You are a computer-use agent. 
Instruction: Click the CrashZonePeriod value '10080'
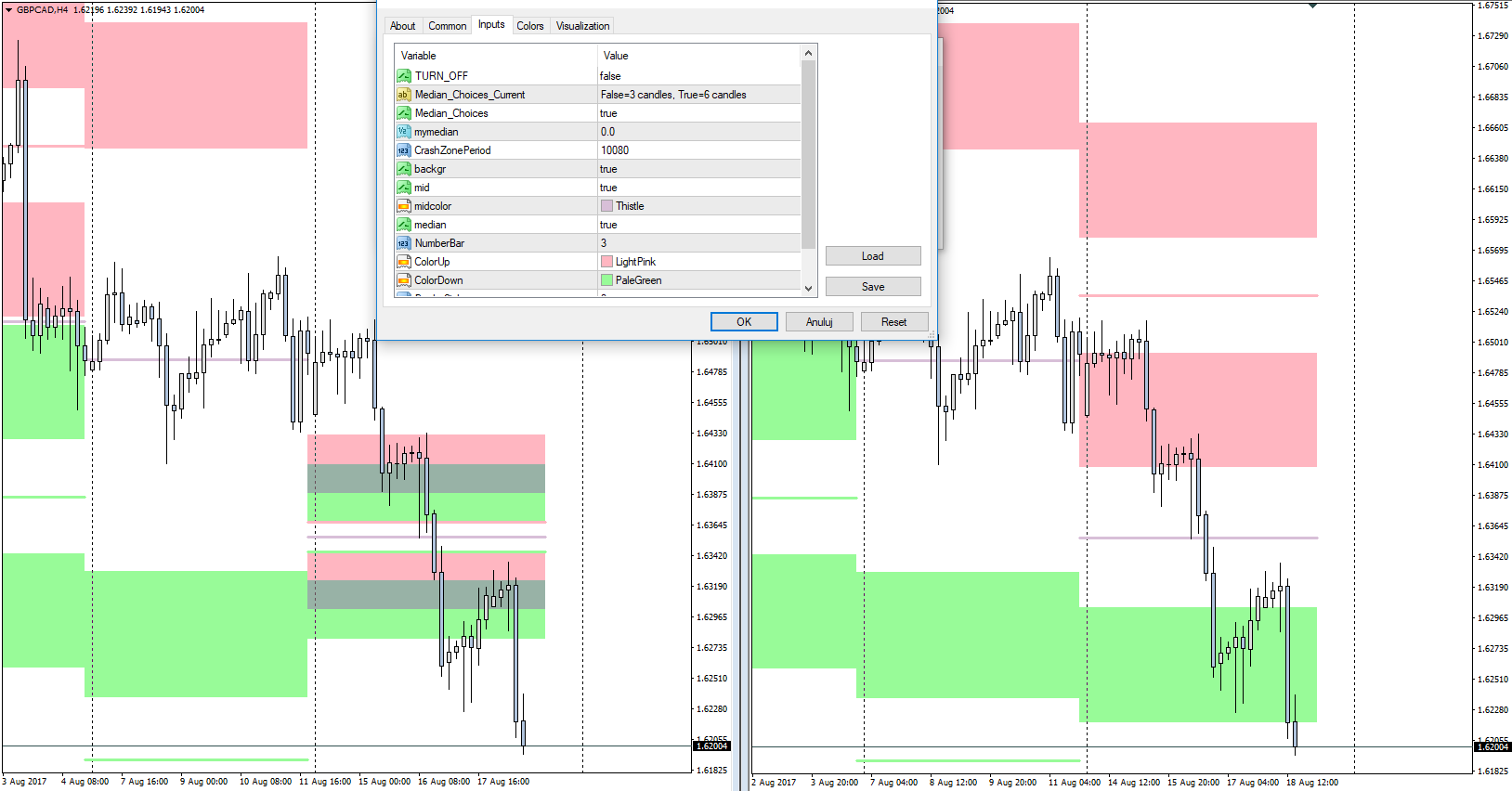coord(615,150)
